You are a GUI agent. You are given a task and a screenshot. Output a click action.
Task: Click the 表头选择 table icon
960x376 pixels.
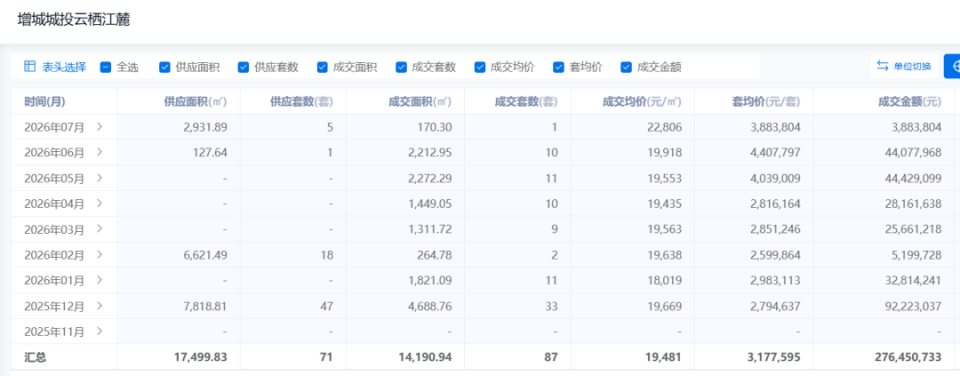click(x=29, y=67)
